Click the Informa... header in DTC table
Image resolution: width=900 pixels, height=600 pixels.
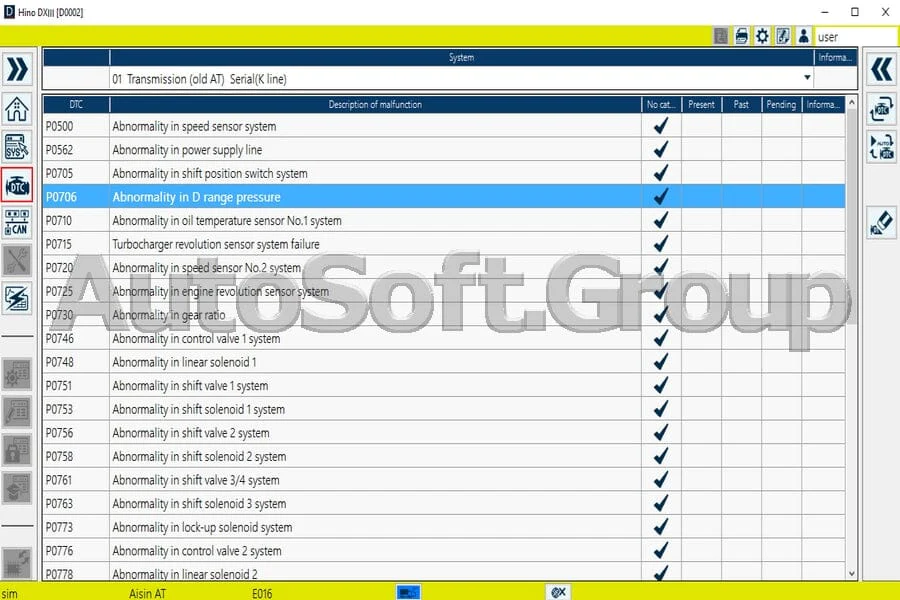[x=823, y=104]
